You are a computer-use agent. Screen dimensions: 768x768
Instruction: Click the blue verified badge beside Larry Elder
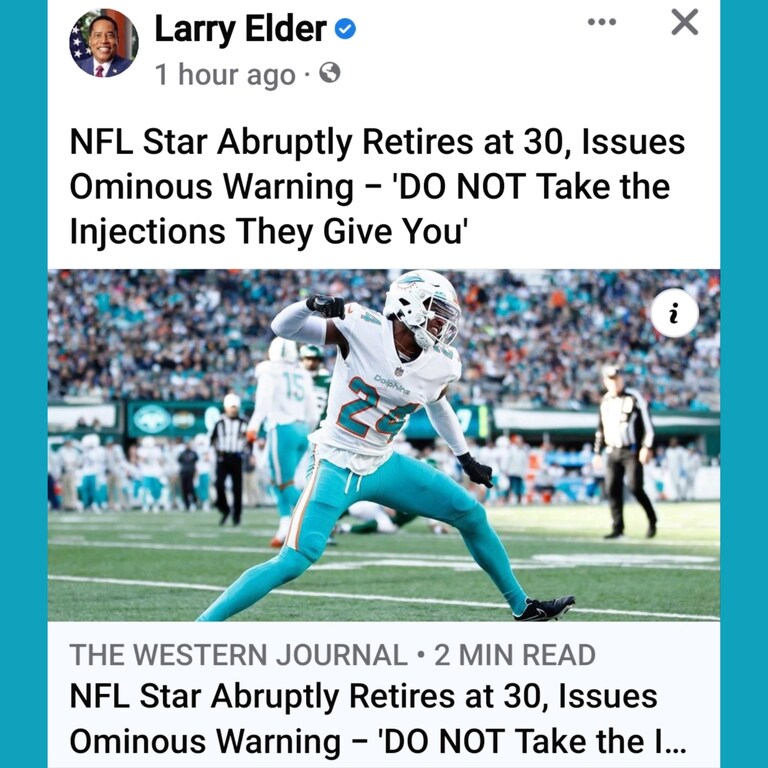click(345, 29)
